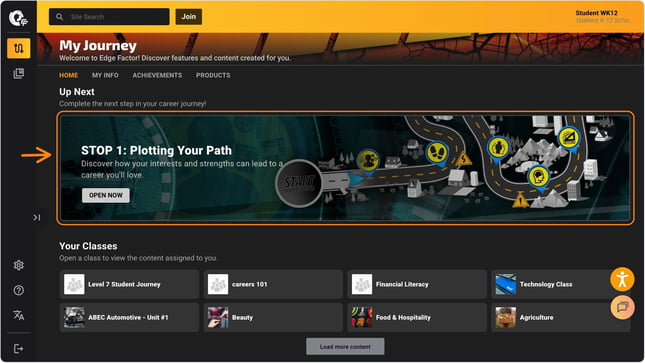Expand the collapsed sidebar arrow
The image size is (645, 363).
pos(37,217)
